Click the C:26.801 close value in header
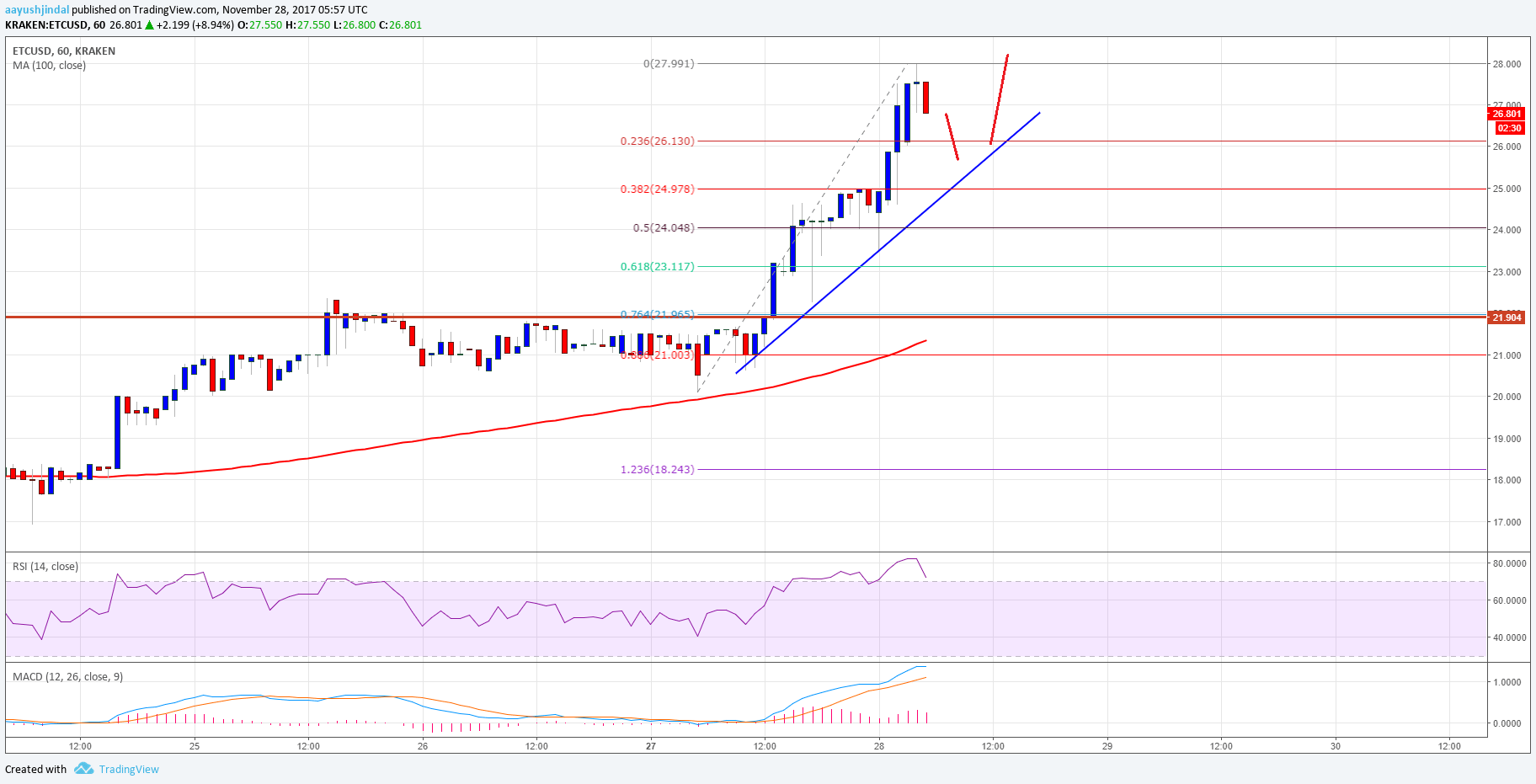Viewport: 1536px width, 784px height. click(x=400, y=25)
